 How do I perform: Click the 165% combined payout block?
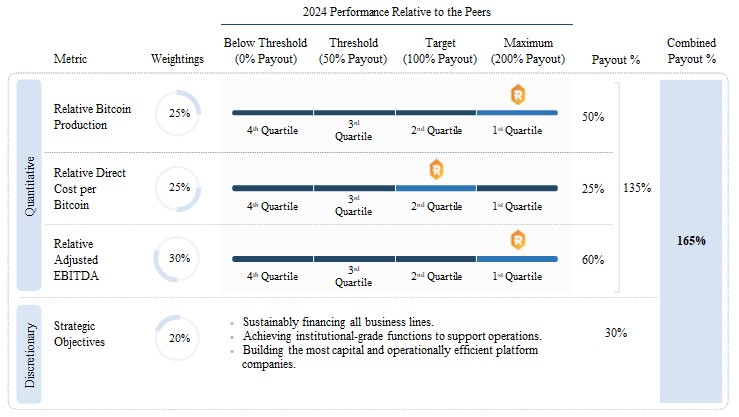click(x=690, y=241)
